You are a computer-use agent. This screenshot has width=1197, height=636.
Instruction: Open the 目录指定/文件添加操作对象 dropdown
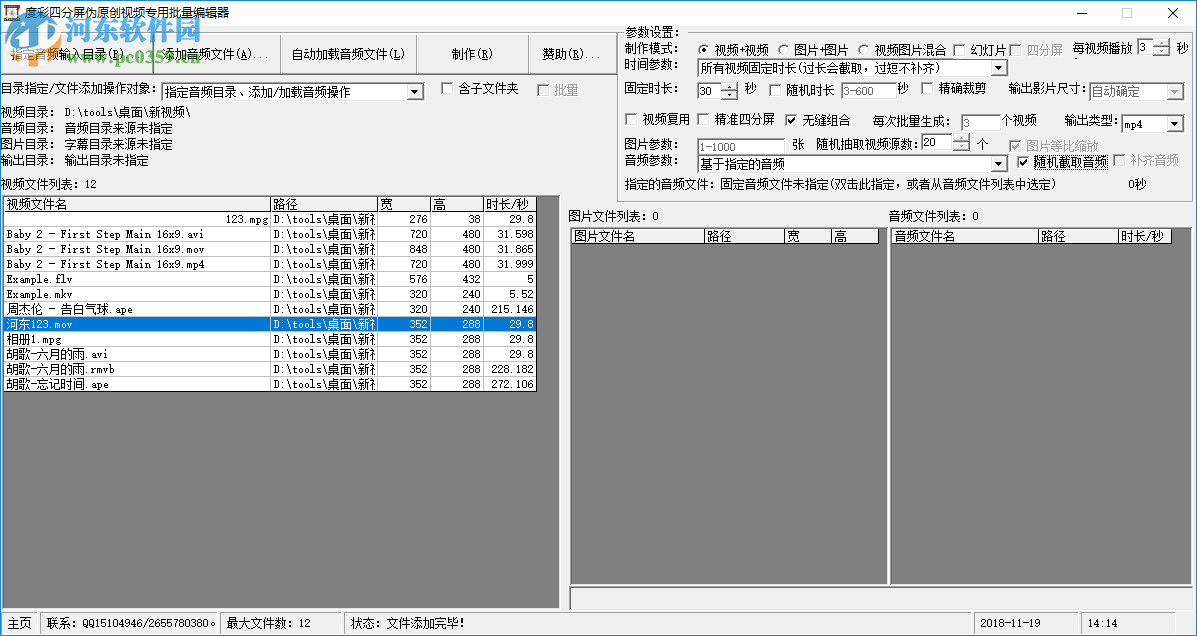click(x=415, y=92)
